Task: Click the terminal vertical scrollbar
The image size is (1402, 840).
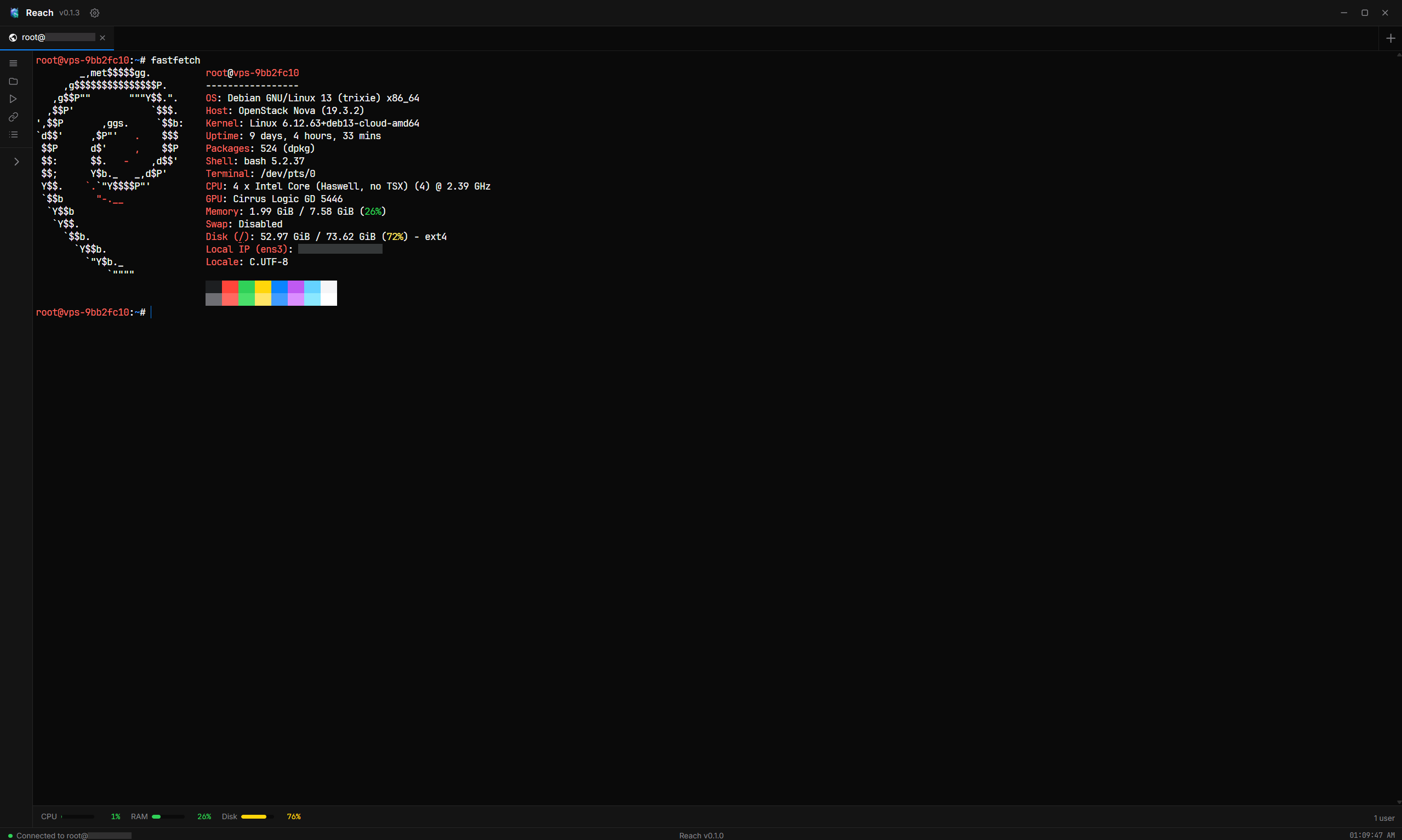Action: point(1399,428)
